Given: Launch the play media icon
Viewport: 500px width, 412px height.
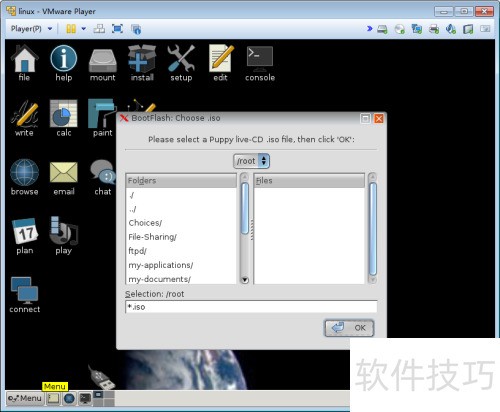Looking at the screenshot, I should (x=63, y=236).
